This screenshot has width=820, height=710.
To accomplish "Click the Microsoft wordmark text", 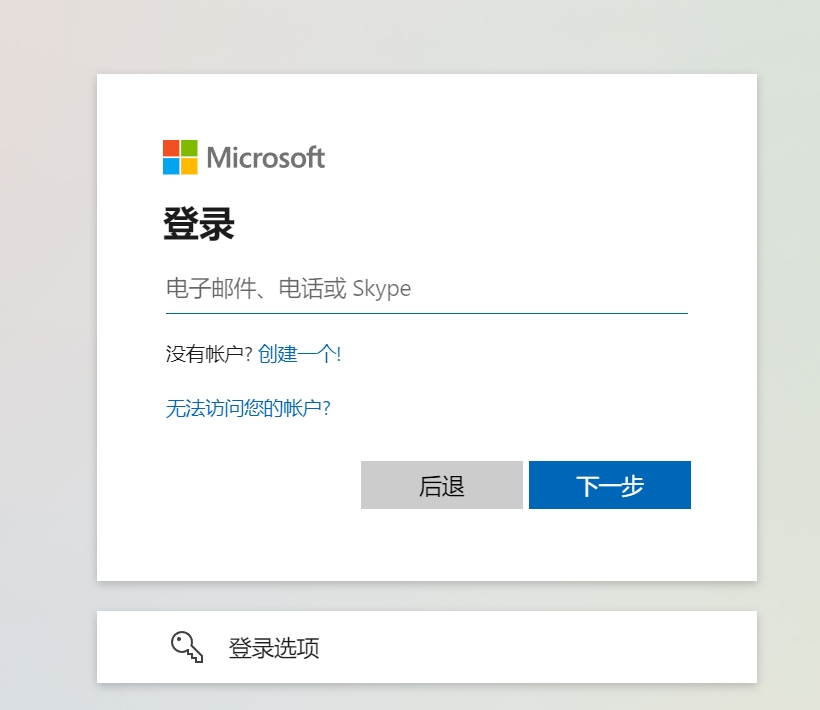I will coord(266,157).
